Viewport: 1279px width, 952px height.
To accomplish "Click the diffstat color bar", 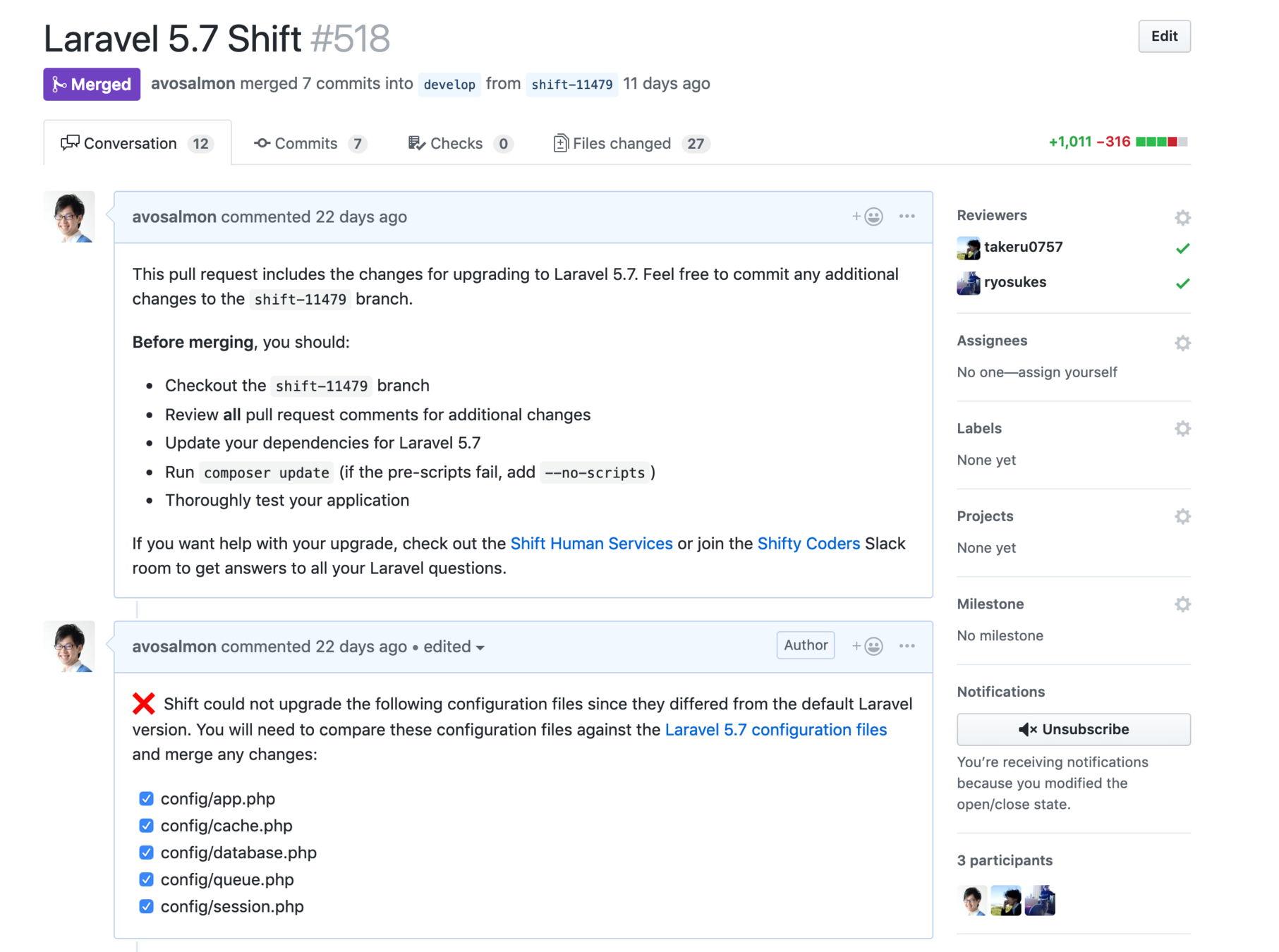I will [x=1161, y=142].
